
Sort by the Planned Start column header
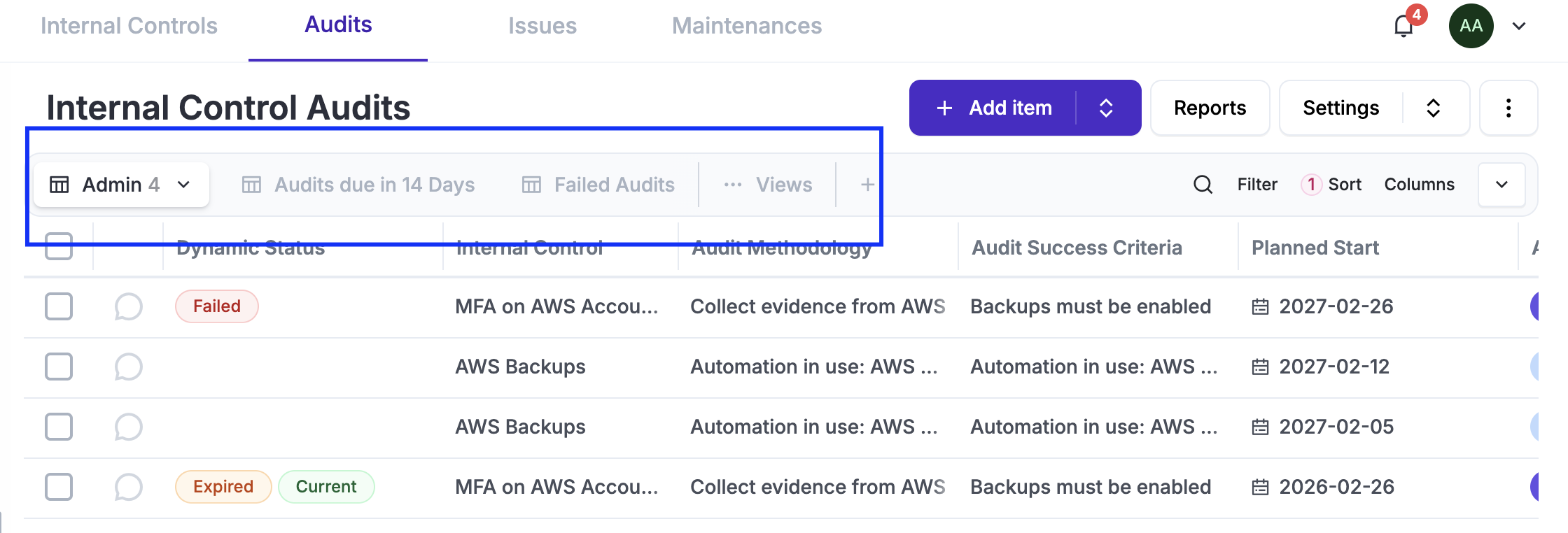pos(1315,248)
